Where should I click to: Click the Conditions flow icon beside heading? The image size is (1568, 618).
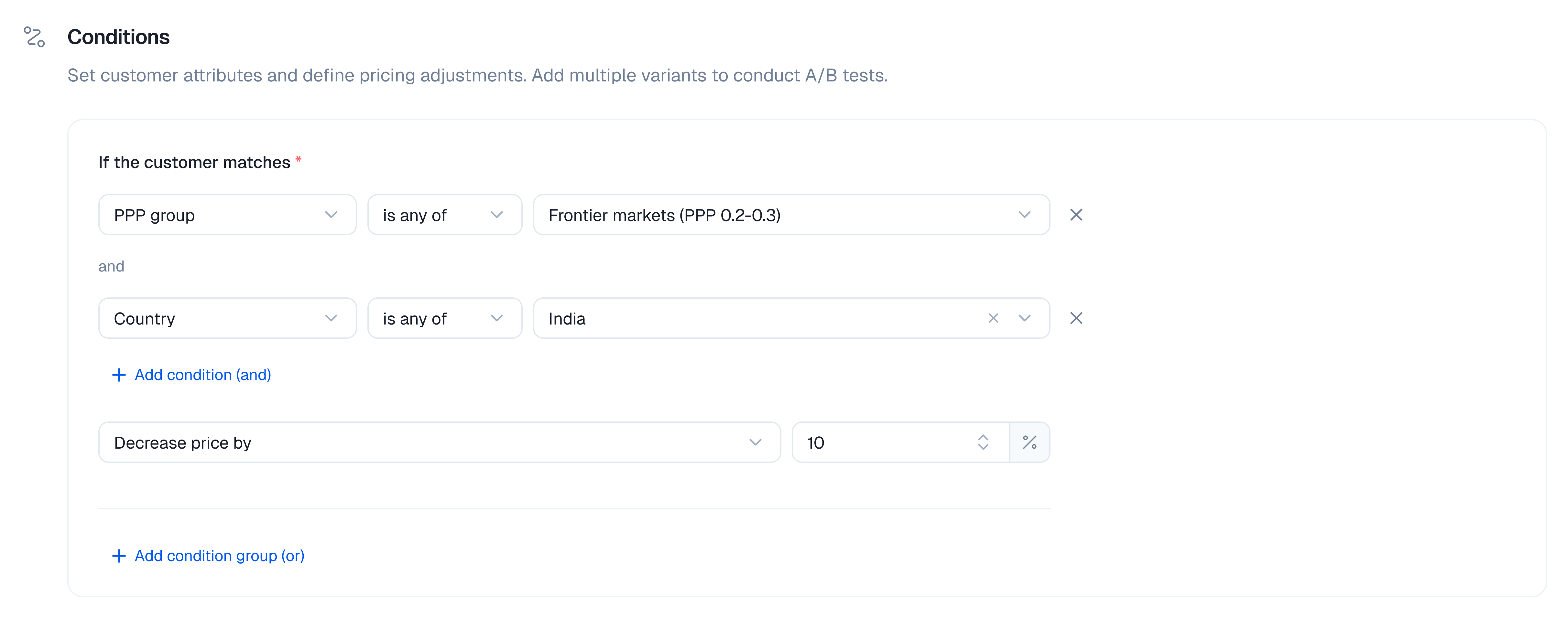pos(34,37)
